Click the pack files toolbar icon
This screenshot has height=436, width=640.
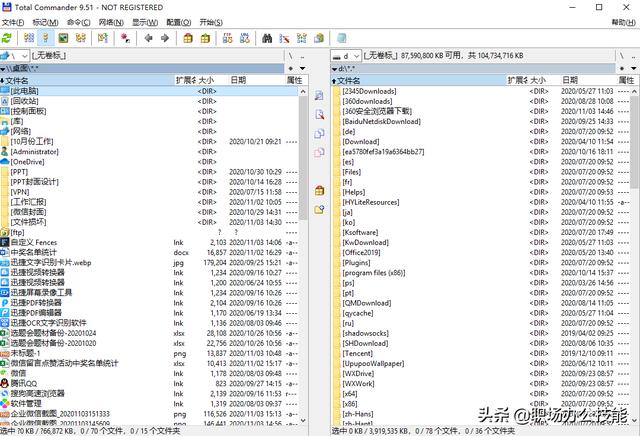[188, 38]
